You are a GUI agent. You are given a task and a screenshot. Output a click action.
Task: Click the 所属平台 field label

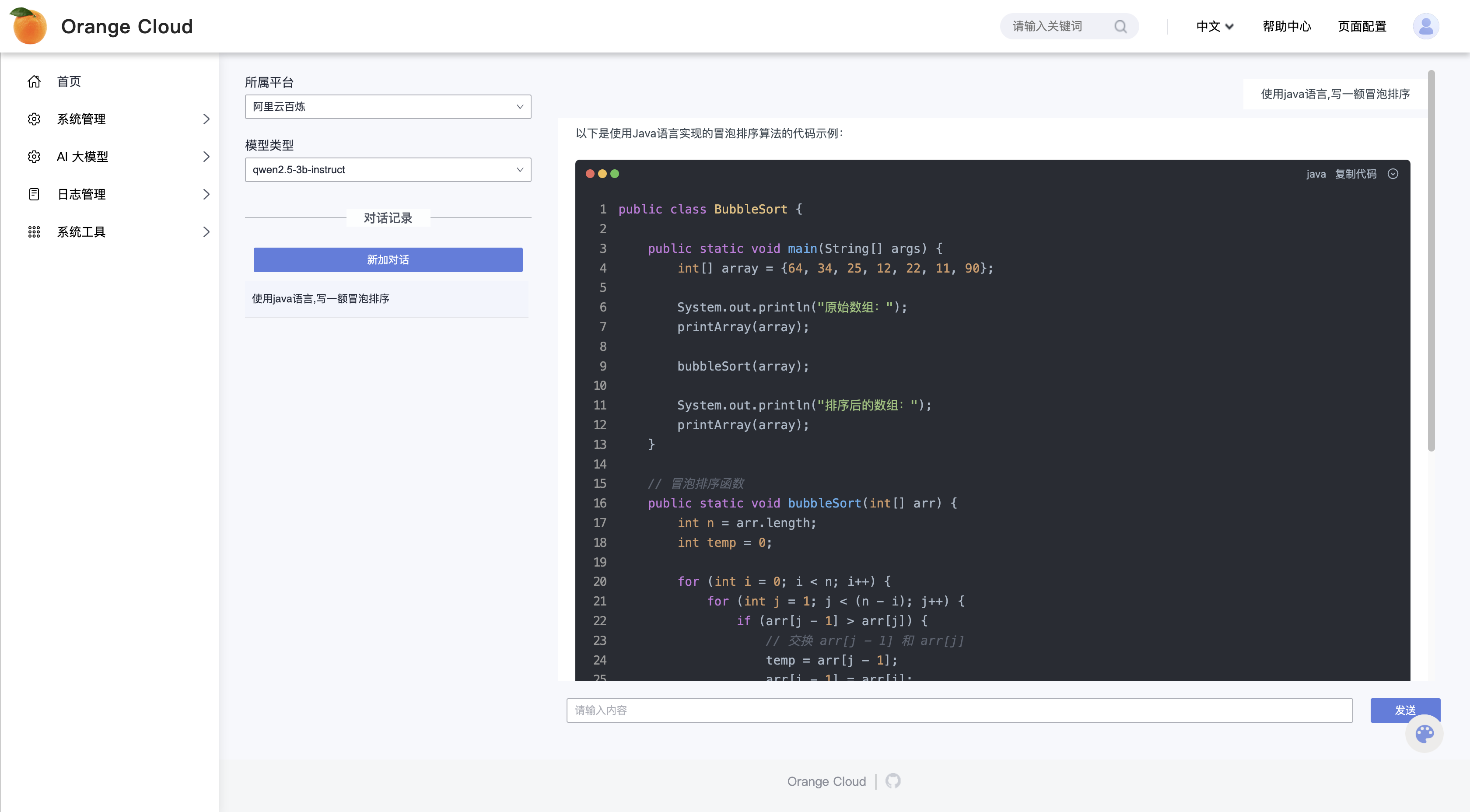[269, 82]
